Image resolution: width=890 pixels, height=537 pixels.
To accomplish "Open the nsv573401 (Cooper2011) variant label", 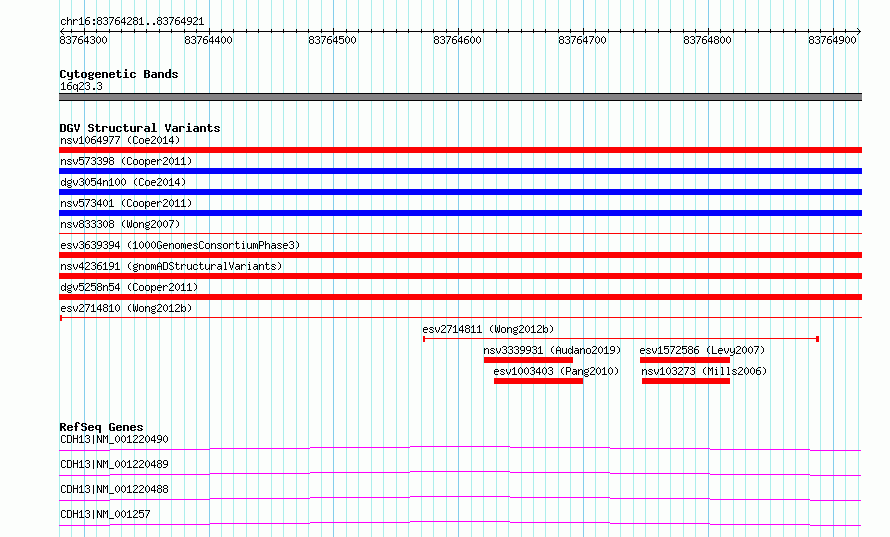I will tap(126, 203).
